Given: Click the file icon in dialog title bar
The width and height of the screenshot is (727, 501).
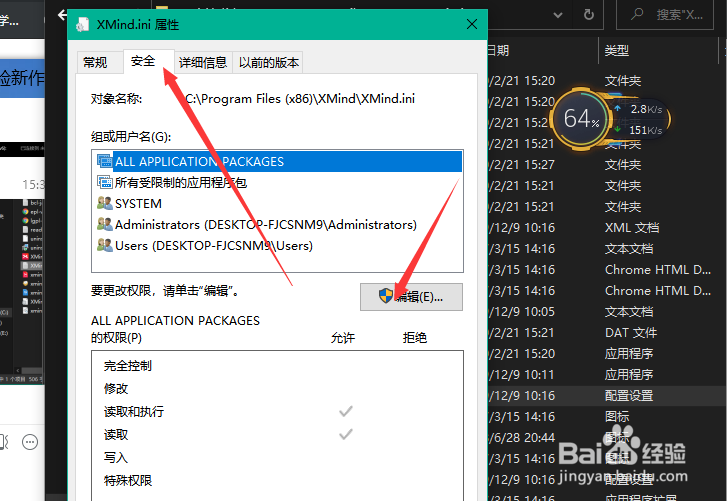Looking at the screenshot, I should click(83, 25).
